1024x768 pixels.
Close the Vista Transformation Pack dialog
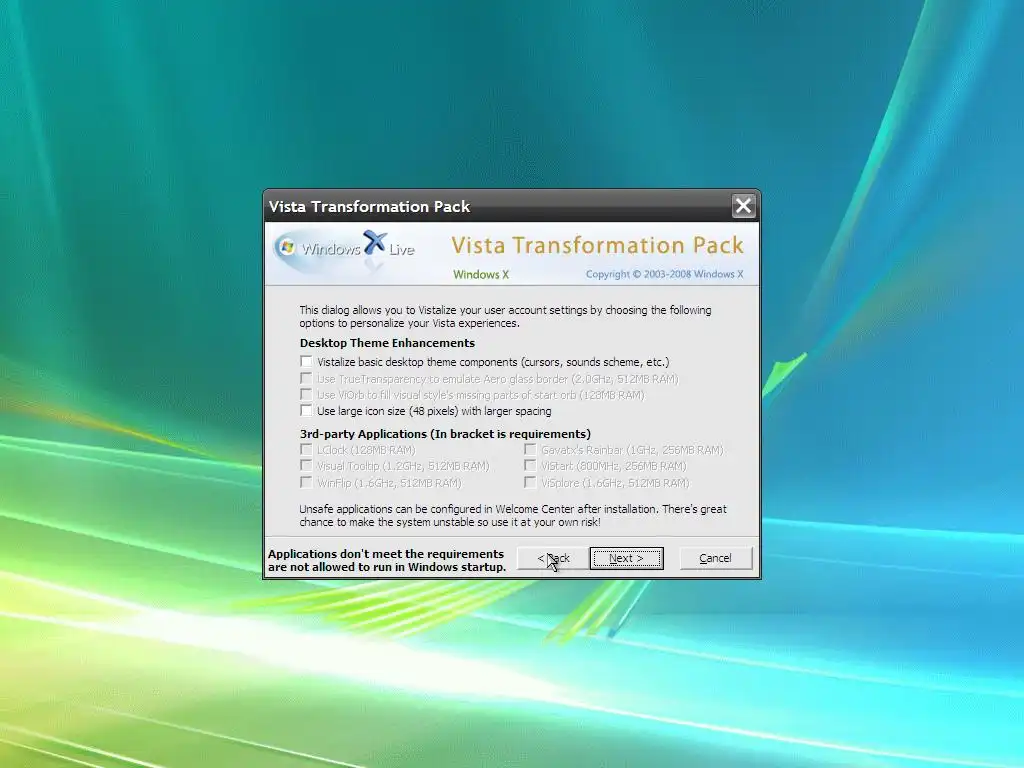pos(743,206)
